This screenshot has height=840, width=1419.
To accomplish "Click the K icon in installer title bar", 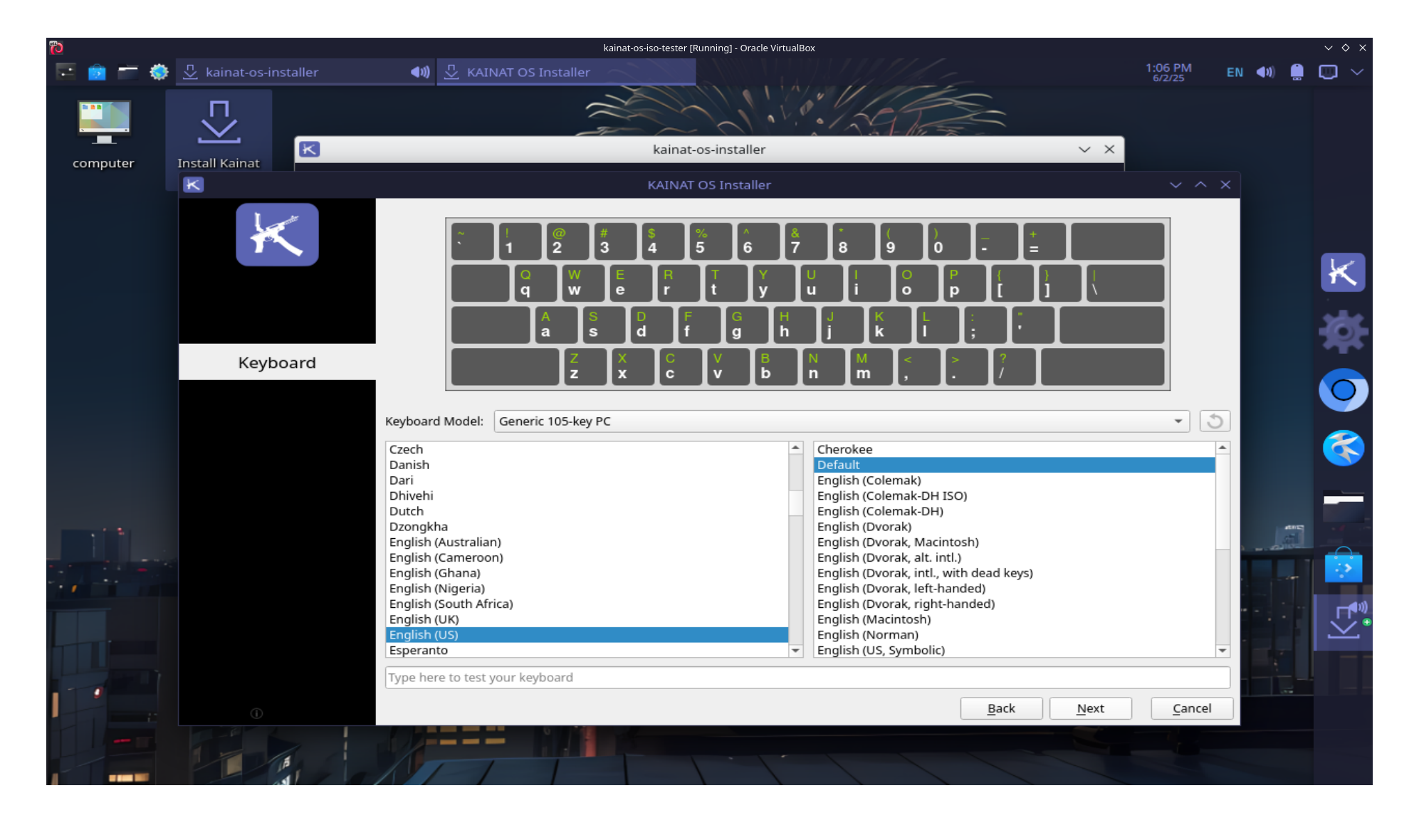I will [x=194, y=185].
